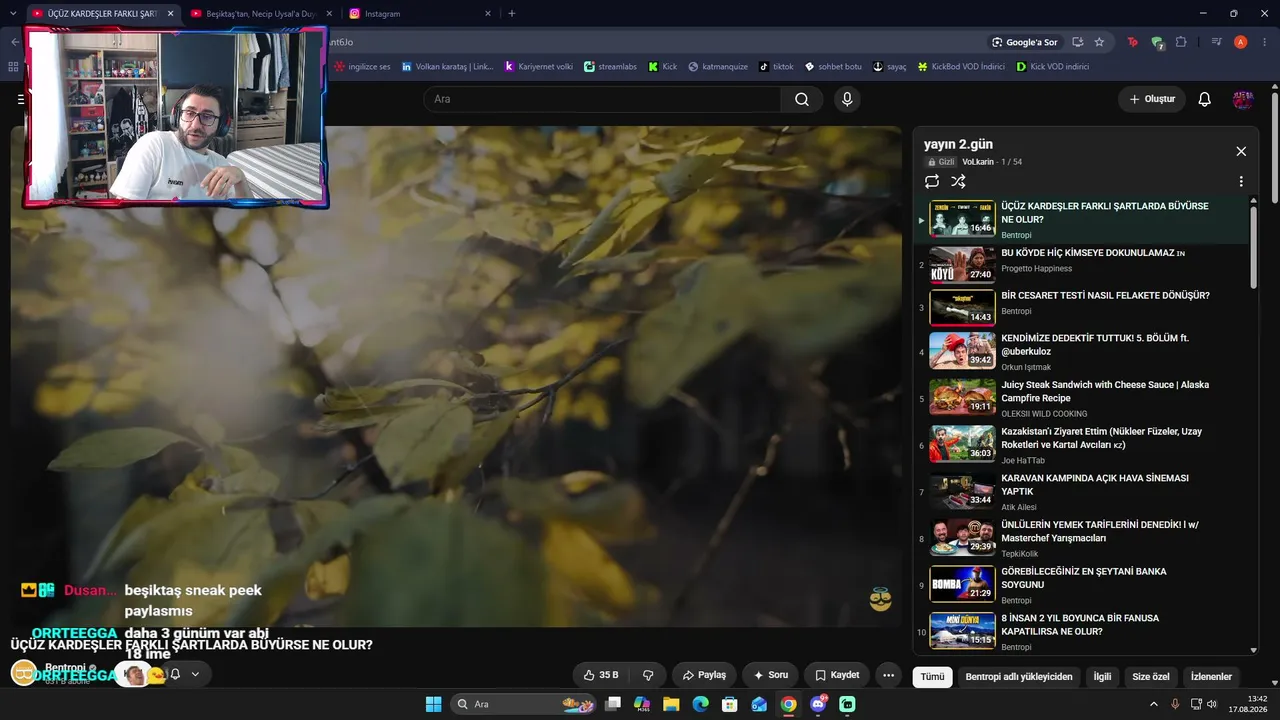
Task: Open more video actions (three dots)
Action: tap(888, 675)
